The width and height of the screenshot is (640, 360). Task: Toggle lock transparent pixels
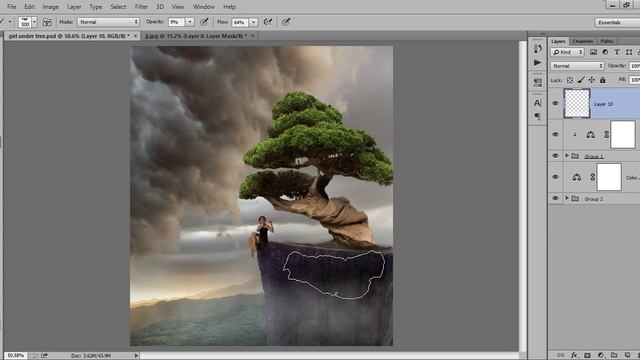[570, 80]
